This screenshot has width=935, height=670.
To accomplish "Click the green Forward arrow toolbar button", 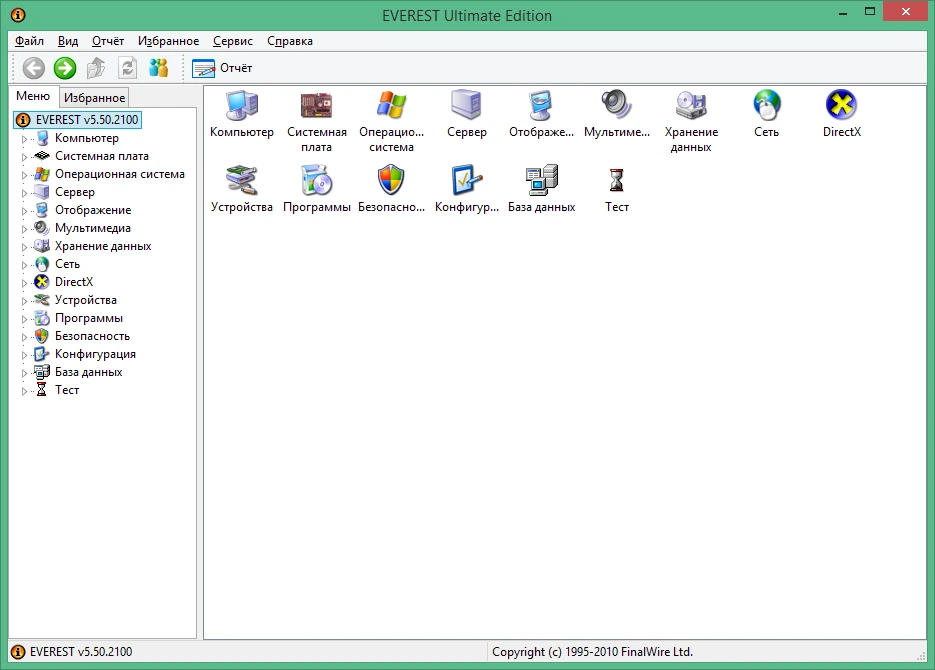I will click(x=65, y=68).
